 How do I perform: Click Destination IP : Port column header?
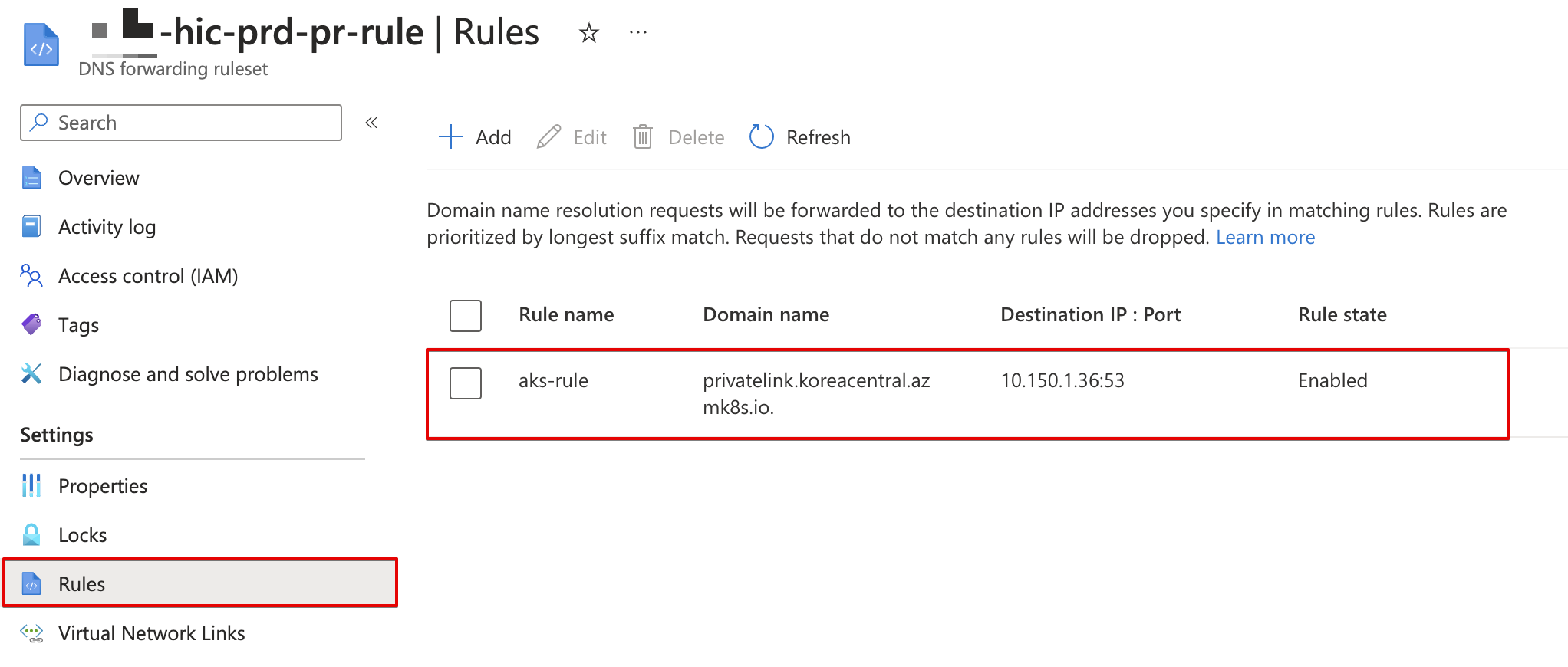pos(1090,314)
